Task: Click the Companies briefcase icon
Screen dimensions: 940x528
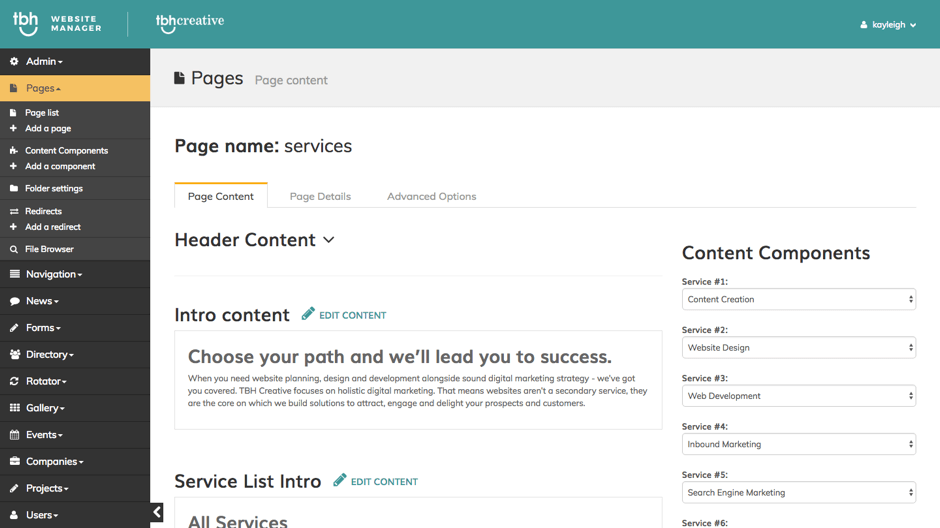Action: pos(14,461)
